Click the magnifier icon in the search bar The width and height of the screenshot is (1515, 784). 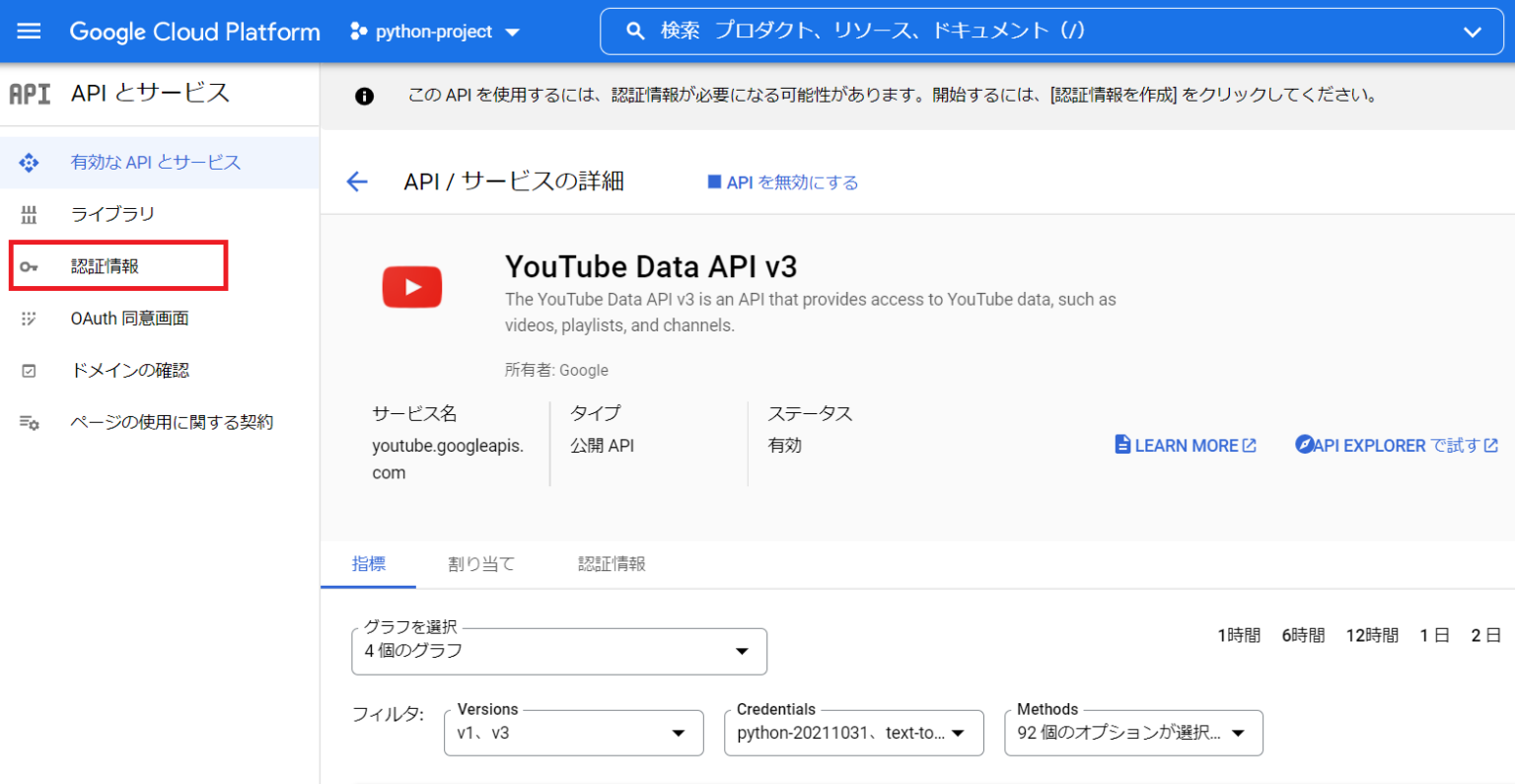pos(634,31)
